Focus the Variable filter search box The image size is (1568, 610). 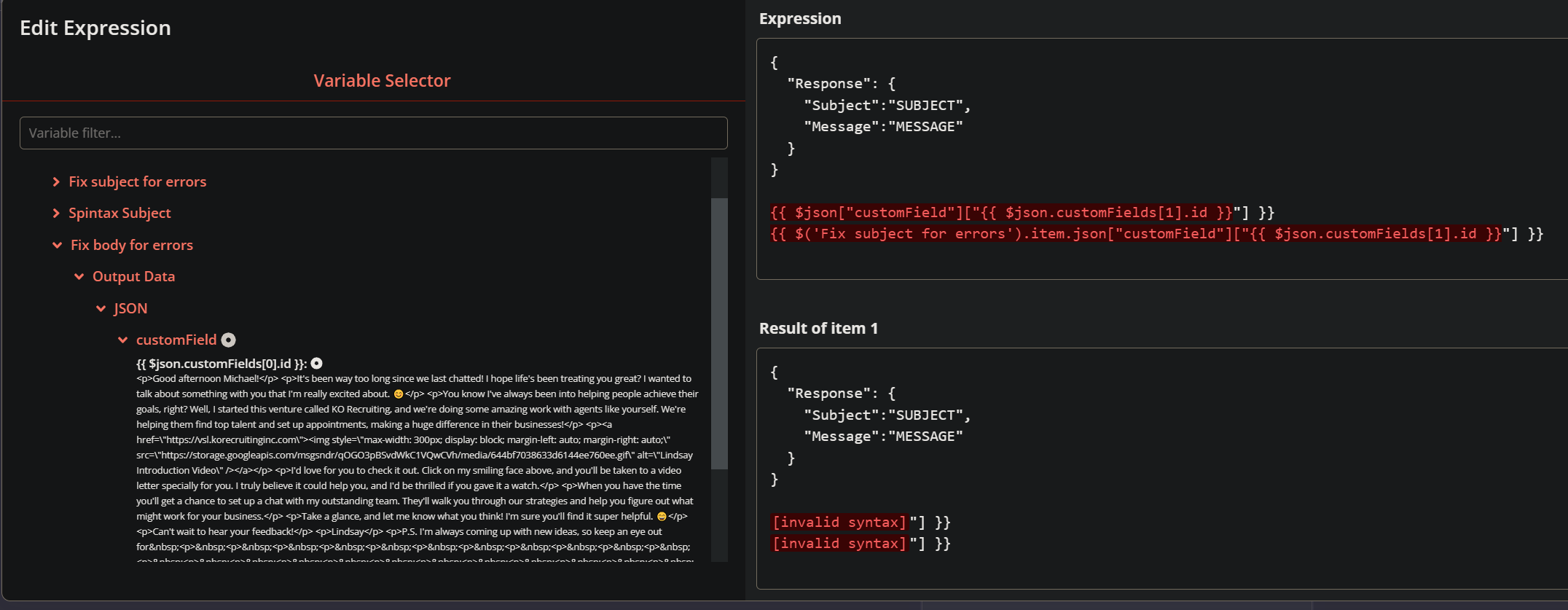coord(373,133)
